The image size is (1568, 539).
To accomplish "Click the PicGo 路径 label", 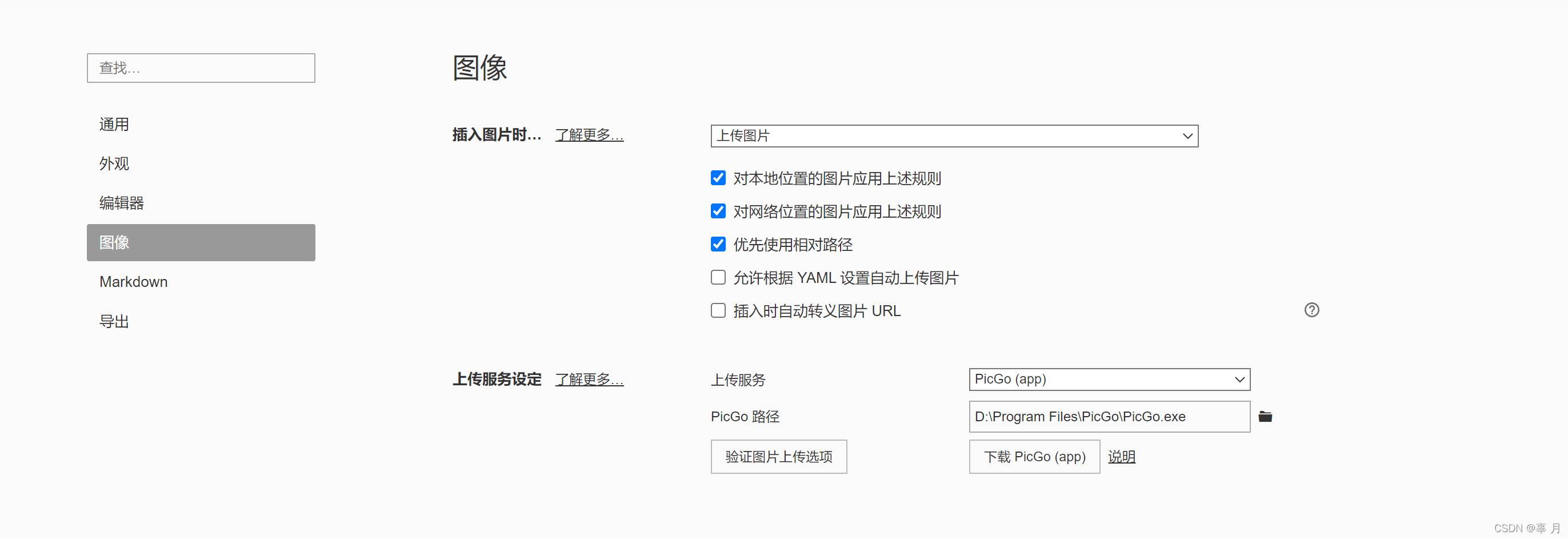I will pos(745,417).
